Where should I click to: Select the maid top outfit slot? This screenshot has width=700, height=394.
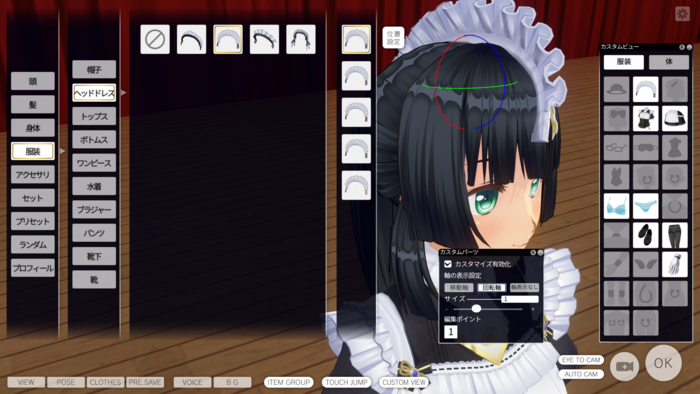[x=646, y=118]
